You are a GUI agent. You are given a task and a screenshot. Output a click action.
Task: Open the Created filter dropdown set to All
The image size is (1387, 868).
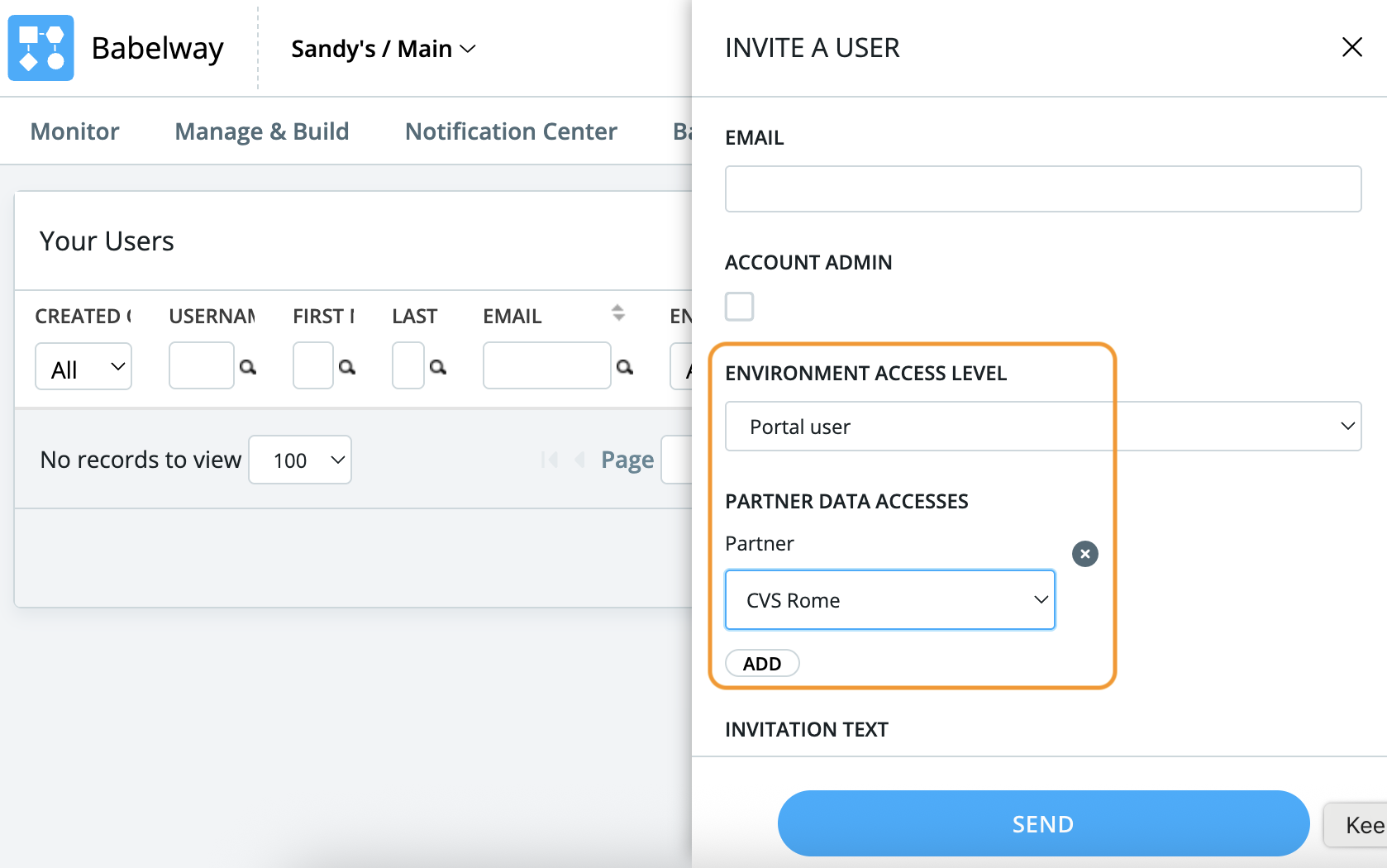[x=83, y=367]
